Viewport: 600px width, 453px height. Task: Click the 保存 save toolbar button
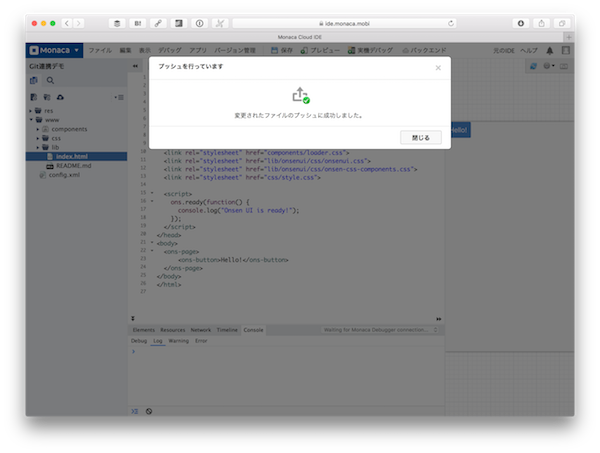[282, 51]
